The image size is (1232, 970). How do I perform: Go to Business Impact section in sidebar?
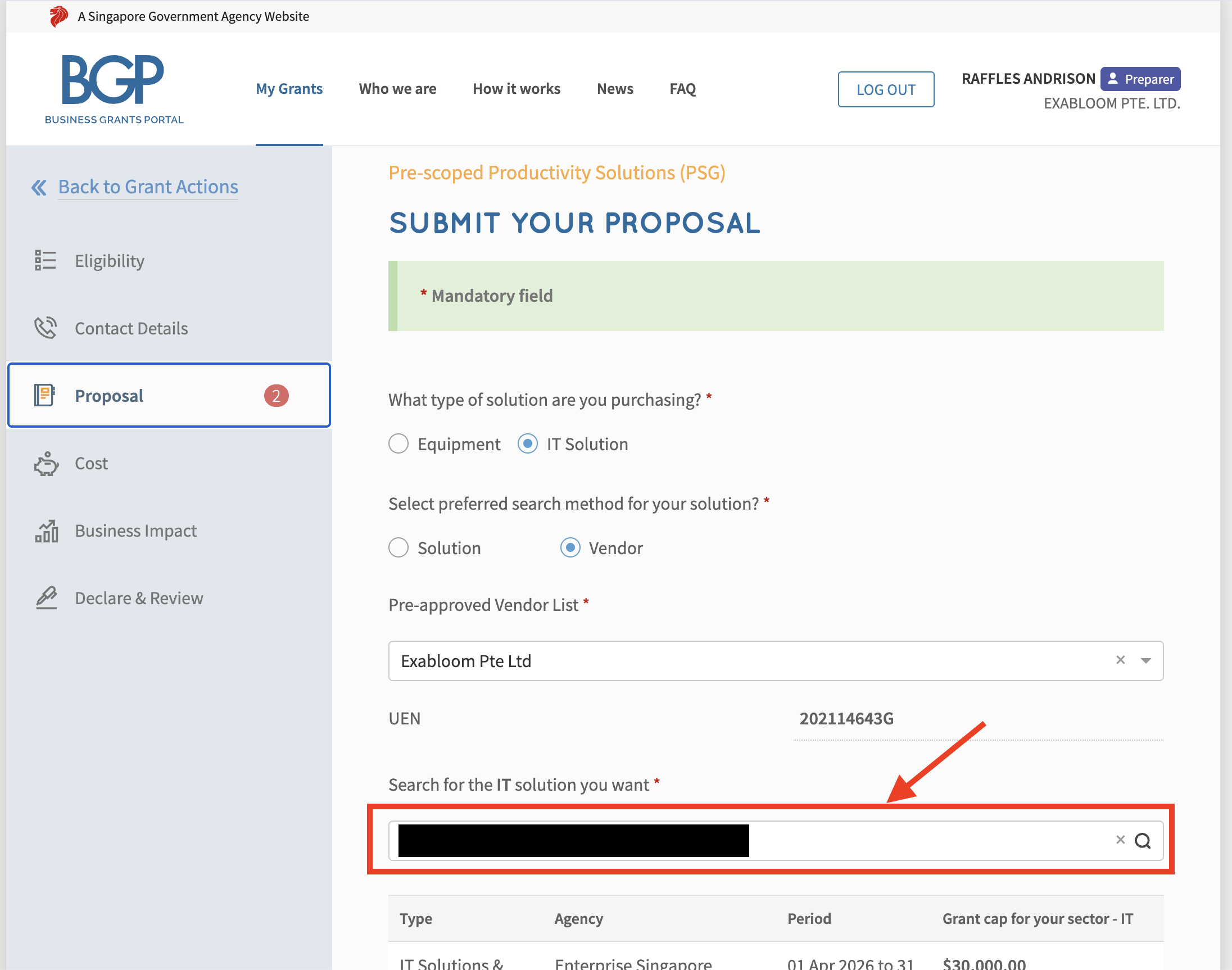pos(169,531)
